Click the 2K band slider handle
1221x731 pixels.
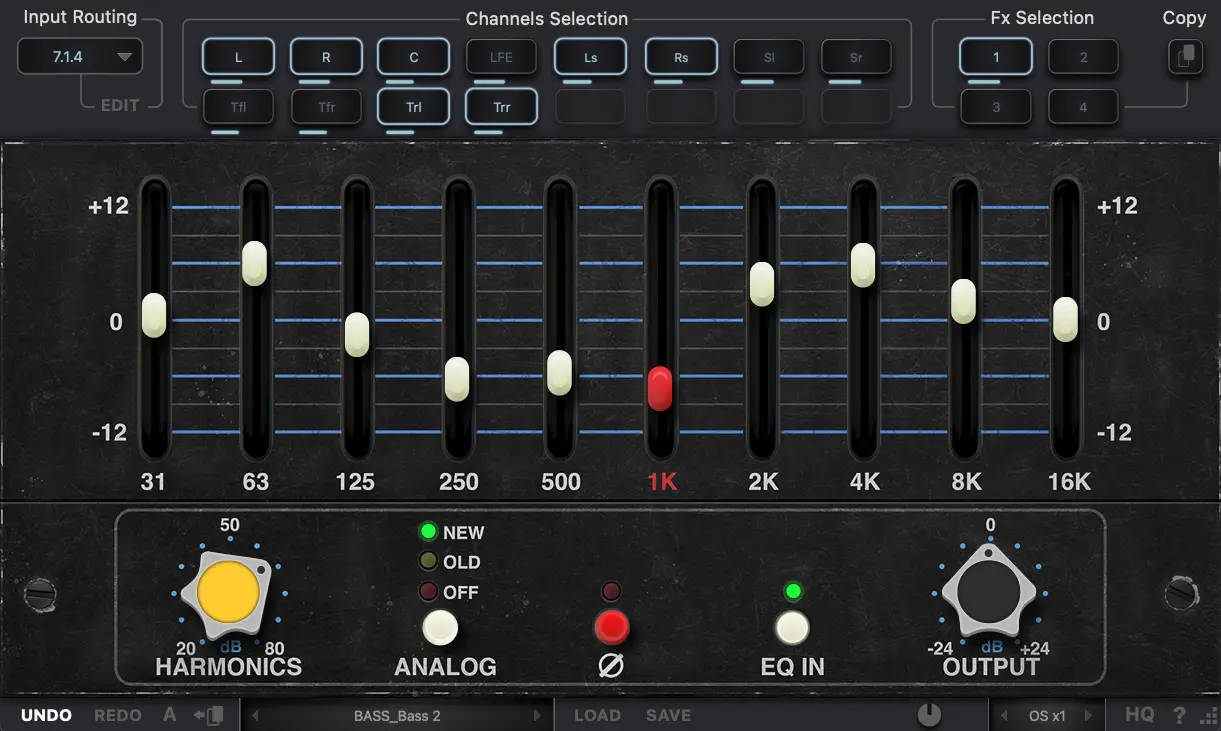[x=762, y=284]
